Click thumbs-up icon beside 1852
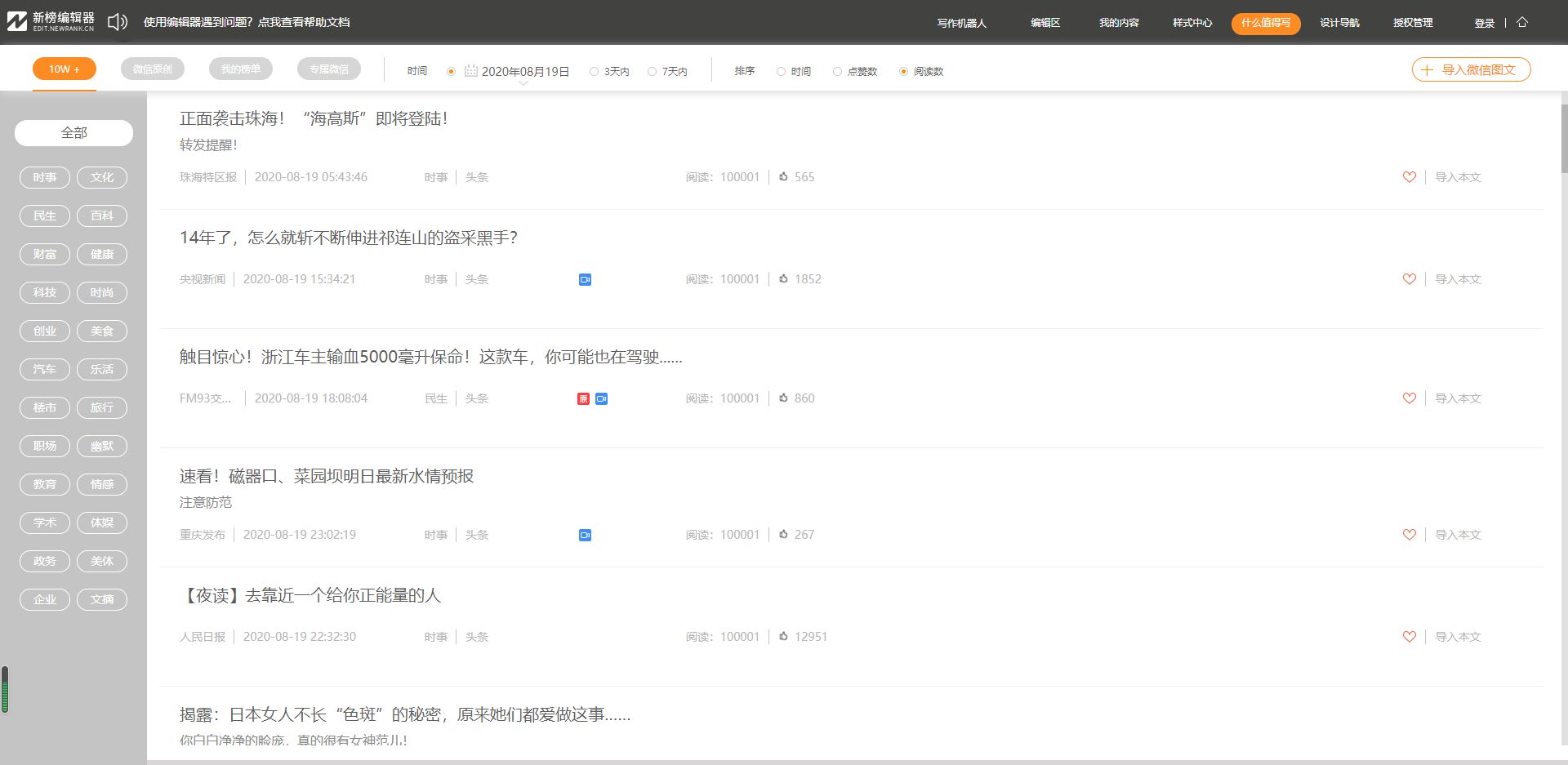Viewport: 1568px width, 765px height. [x=783, y=278]
